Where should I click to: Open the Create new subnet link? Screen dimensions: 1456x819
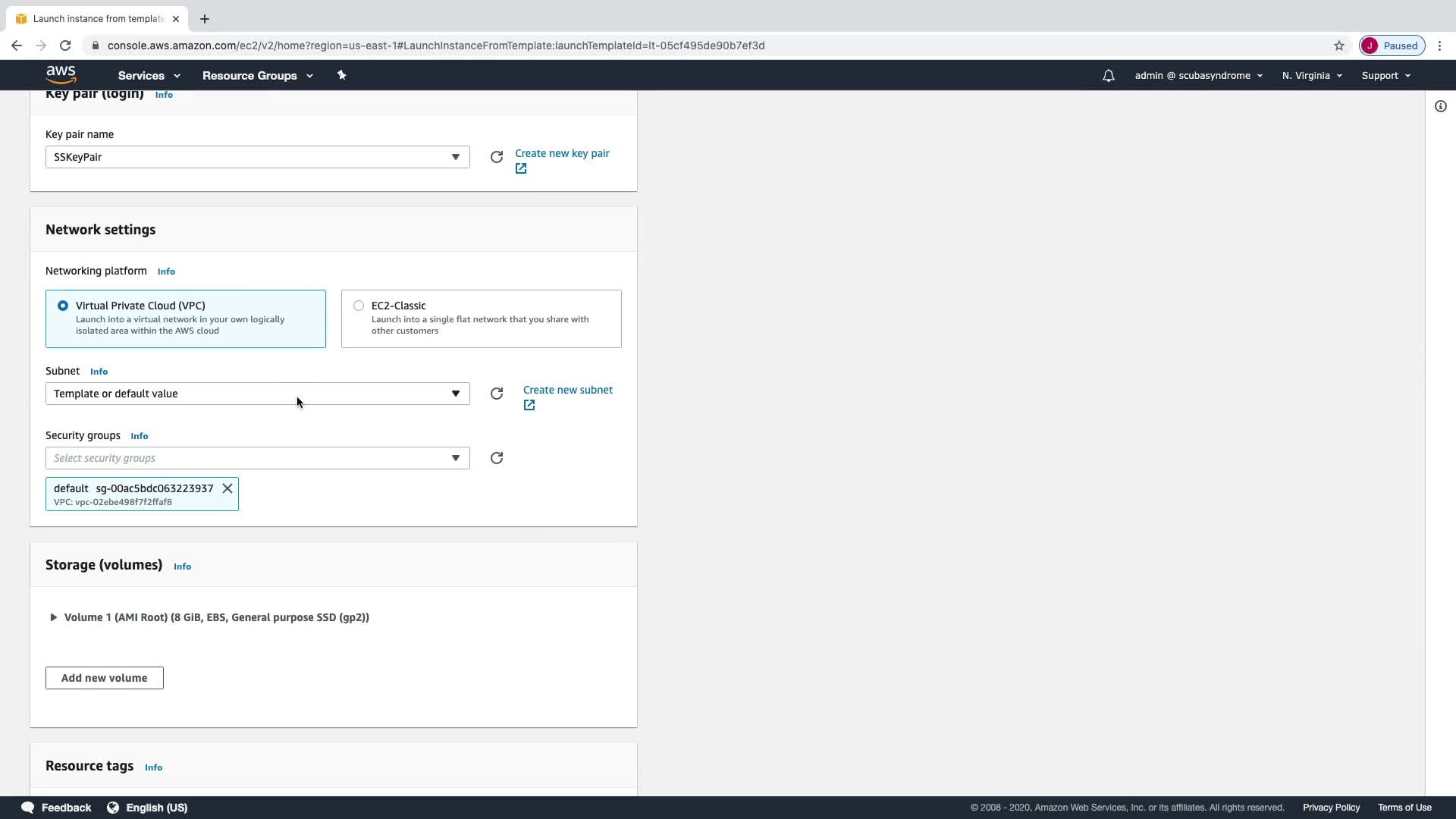567,390
